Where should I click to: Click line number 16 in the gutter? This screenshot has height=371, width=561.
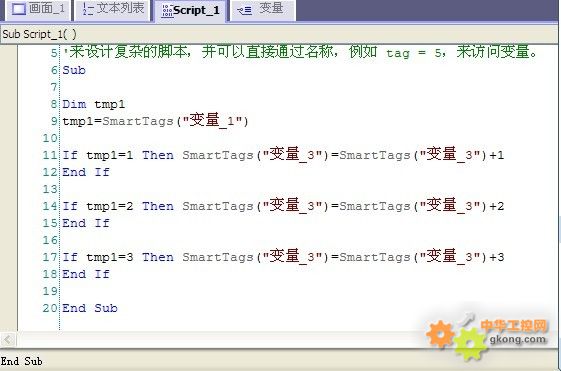[50, 240]
